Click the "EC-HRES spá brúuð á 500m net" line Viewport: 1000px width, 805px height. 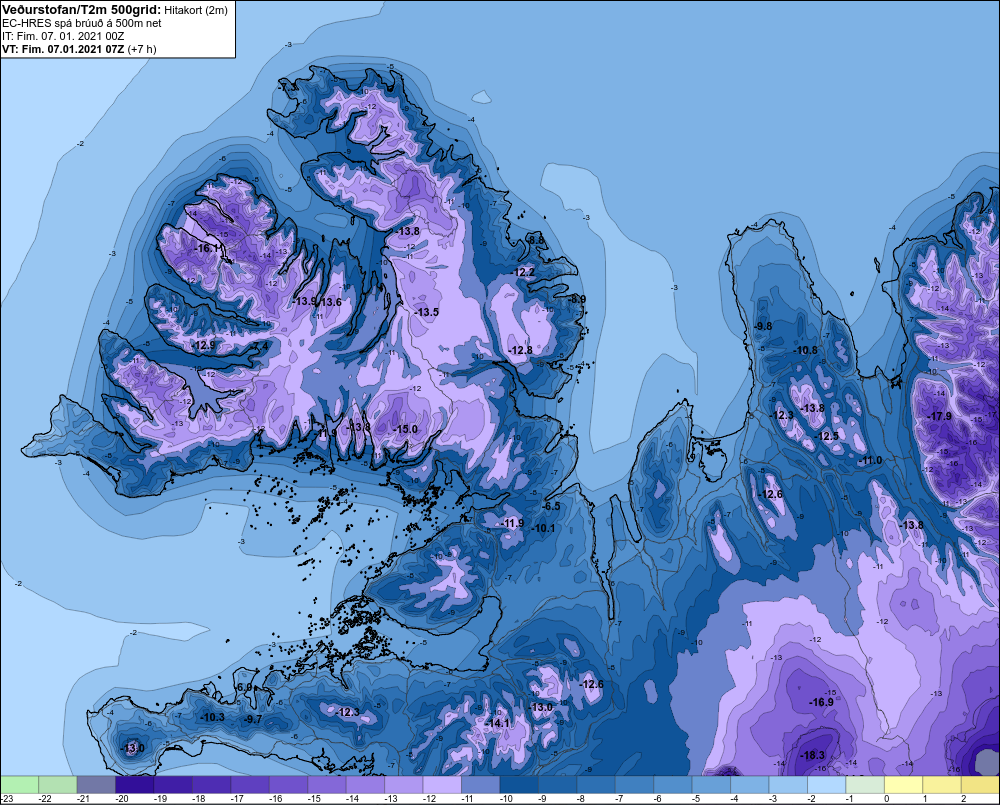pos(82,23)
